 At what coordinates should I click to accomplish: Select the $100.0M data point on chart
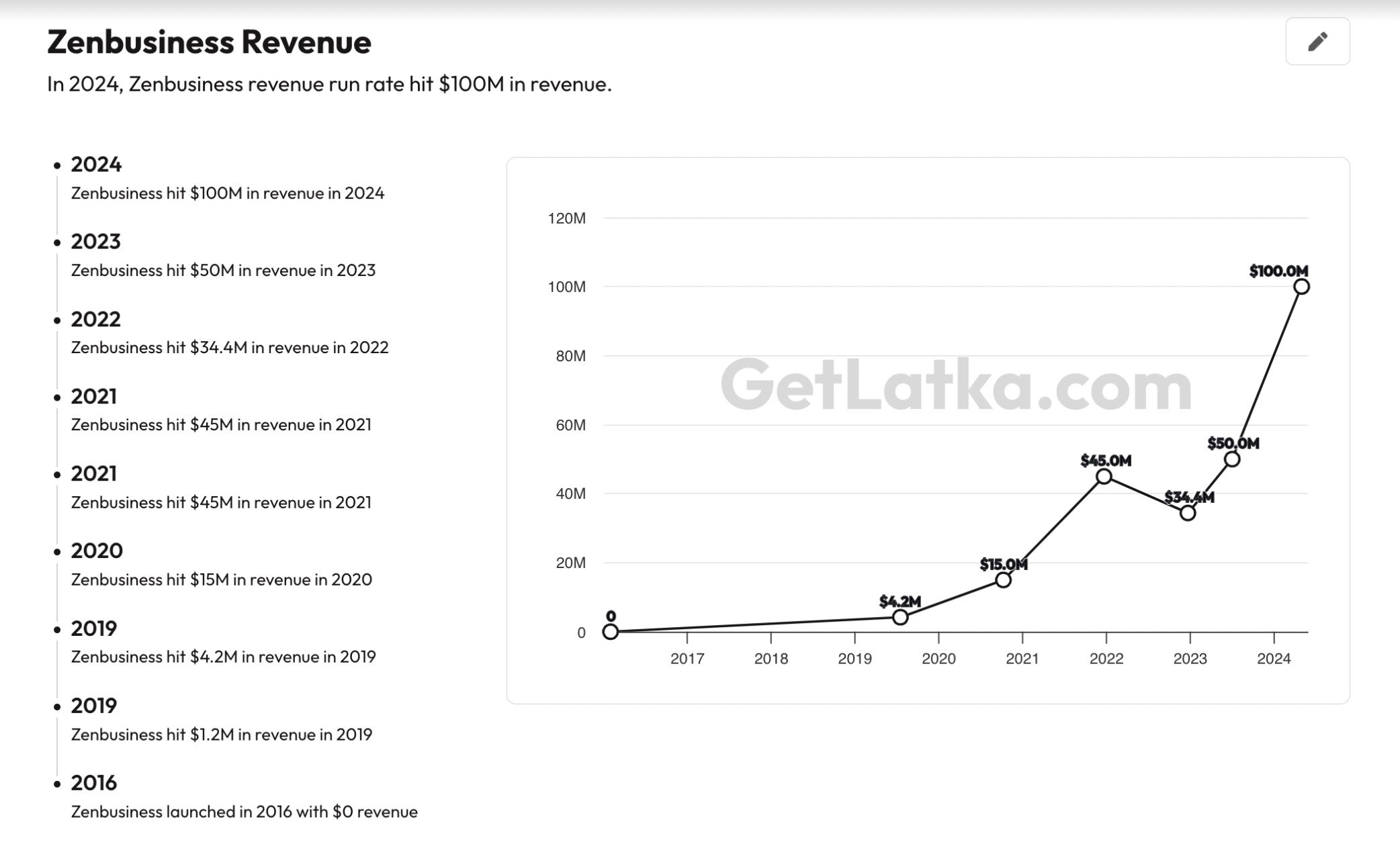[1301, 287]
